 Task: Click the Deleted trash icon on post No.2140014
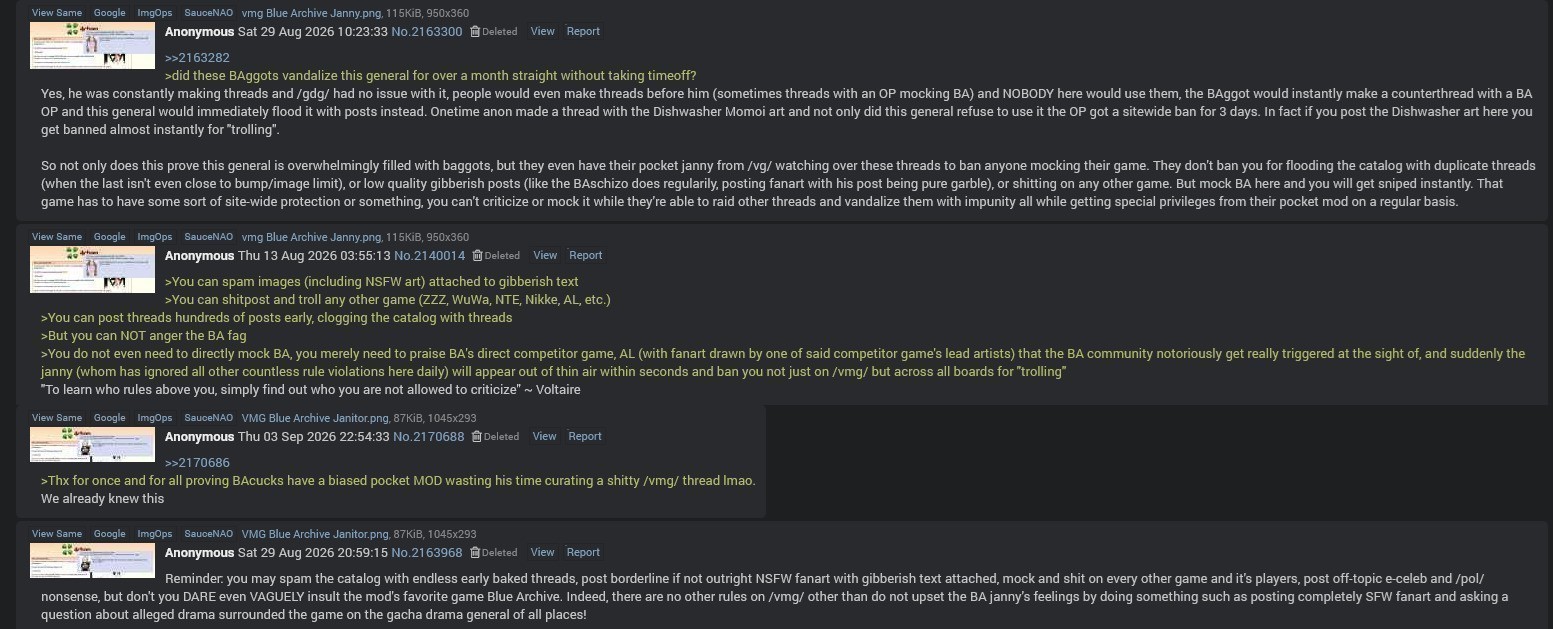coord(478,256)
